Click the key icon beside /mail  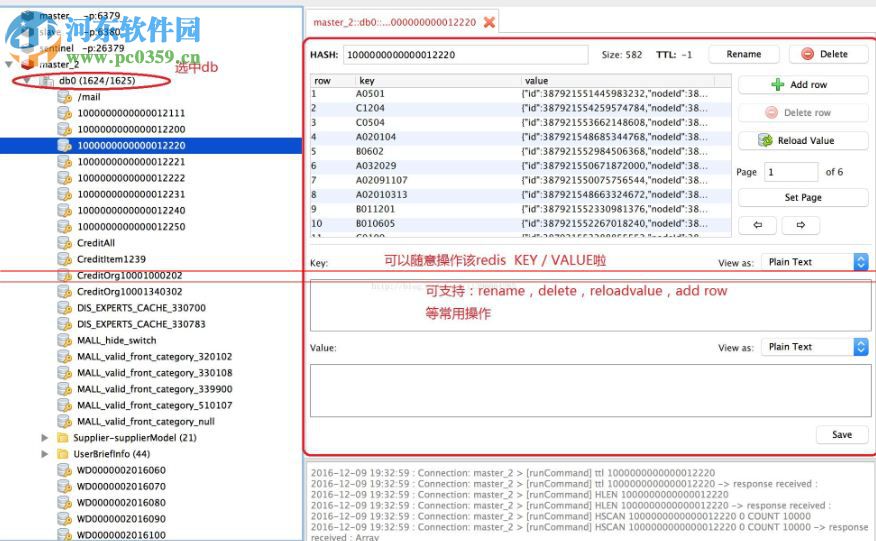tap(65, 97)
